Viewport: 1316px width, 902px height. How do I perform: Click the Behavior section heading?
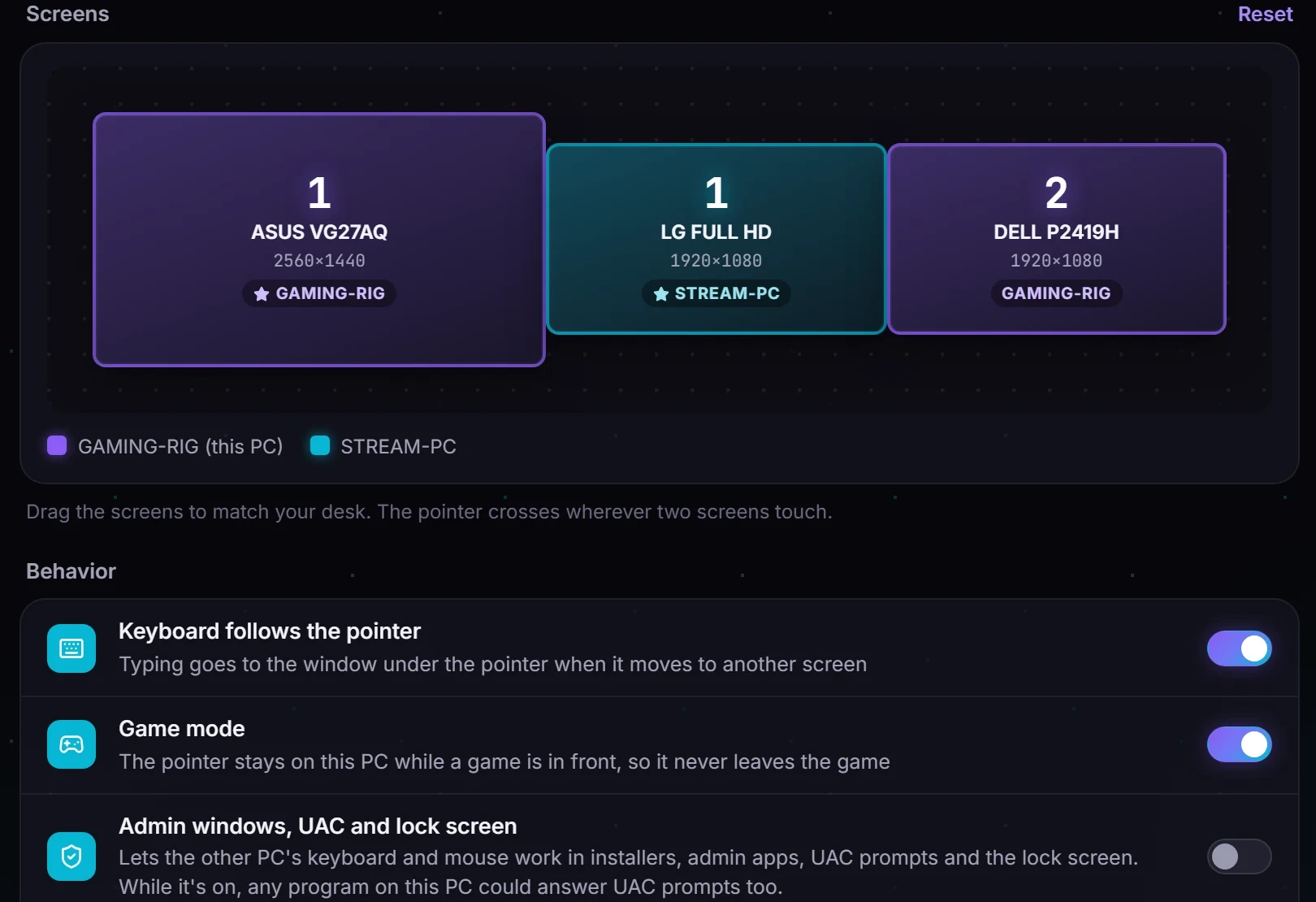point(71,571)
